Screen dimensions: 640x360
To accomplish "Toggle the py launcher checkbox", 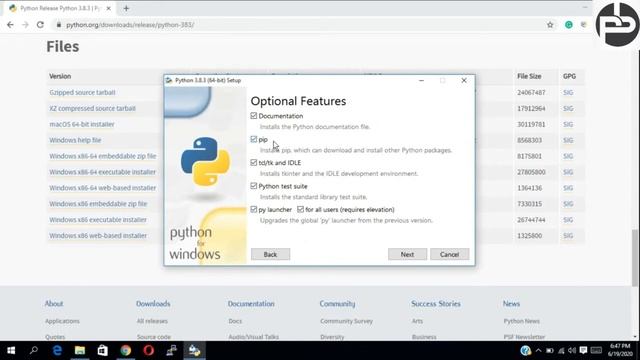I will 253,209.
